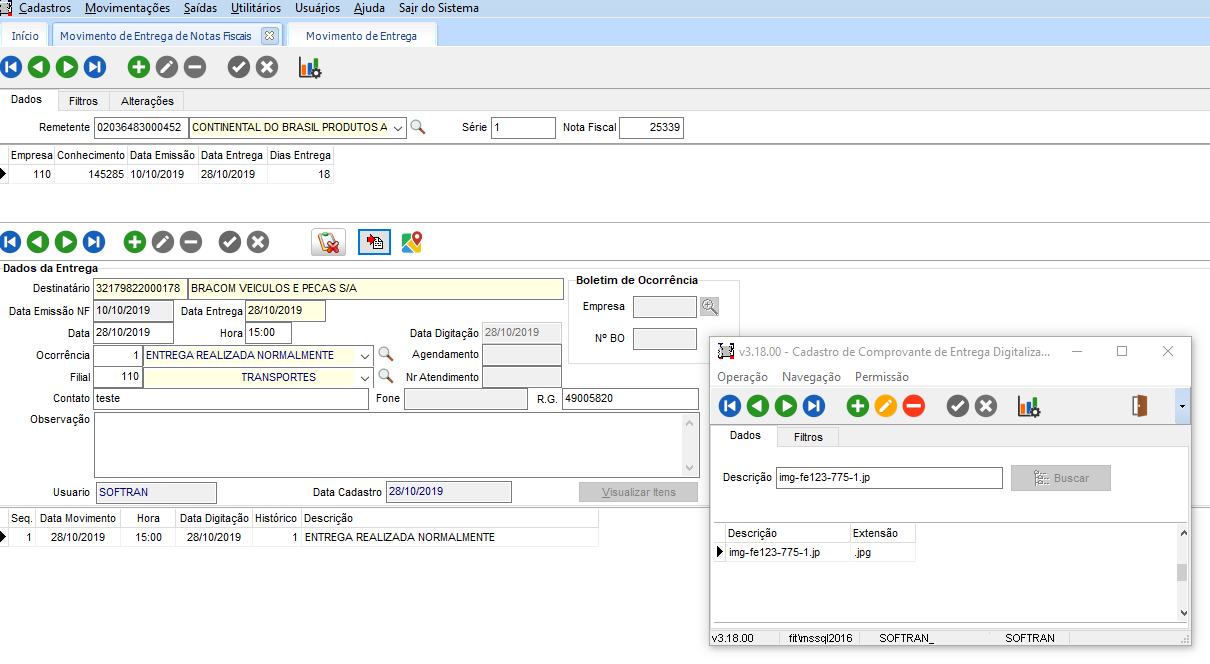1210x664 pixels.
Task: Click the orange edit pencil in popup window
Action: coord(886,406)
